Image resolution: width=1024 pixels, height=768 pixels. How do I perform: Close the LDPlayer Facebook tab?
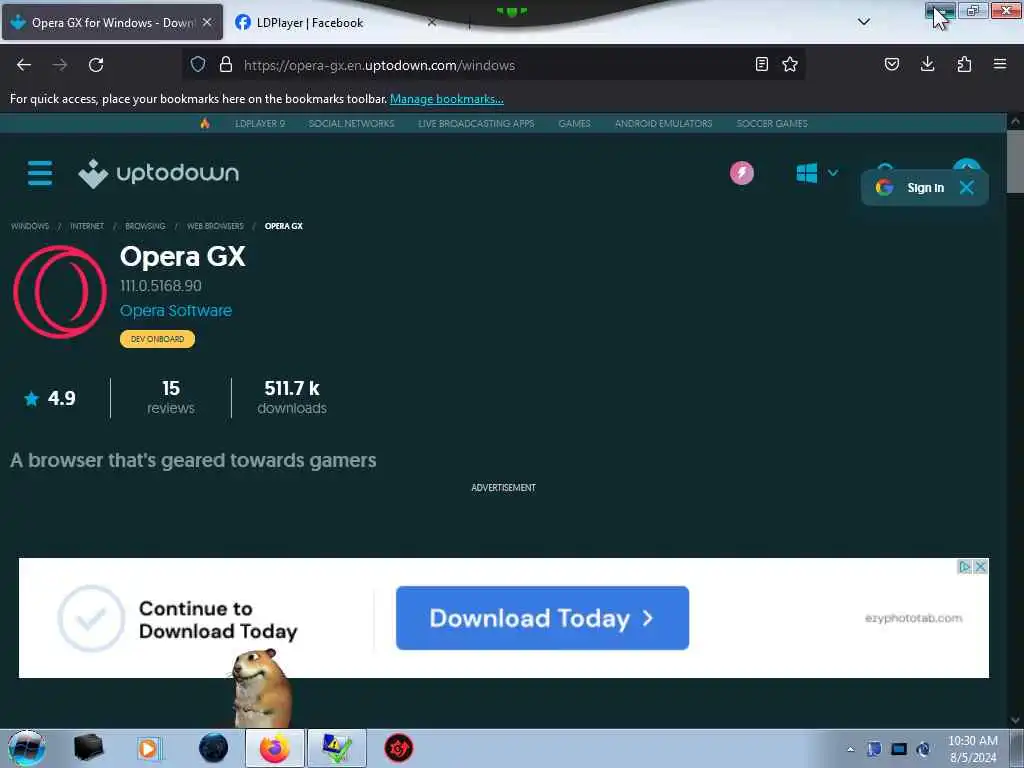(432, 22)
